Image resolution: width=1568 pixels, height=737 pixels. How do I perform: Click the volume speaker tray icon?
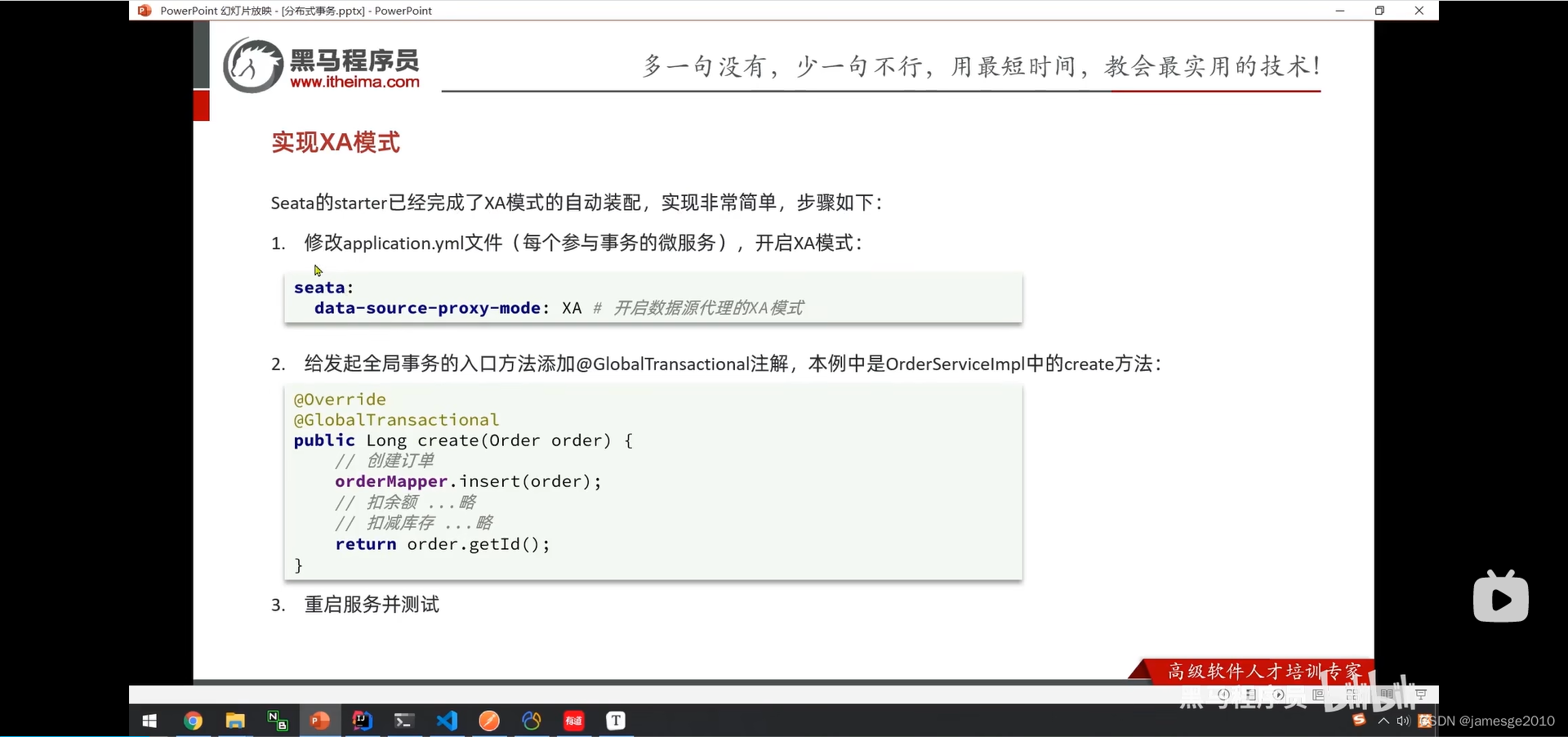point(1403,721)
